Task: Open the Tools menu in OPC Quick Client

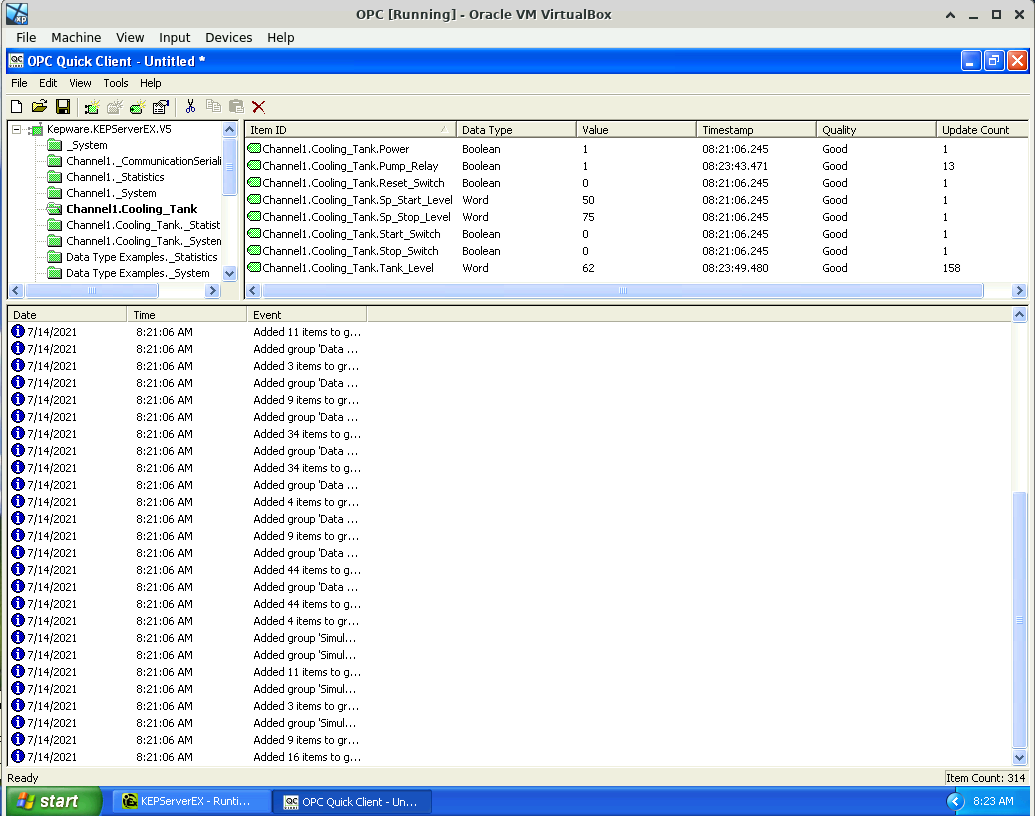Action: pyautogui.click(x=116, y=83)
